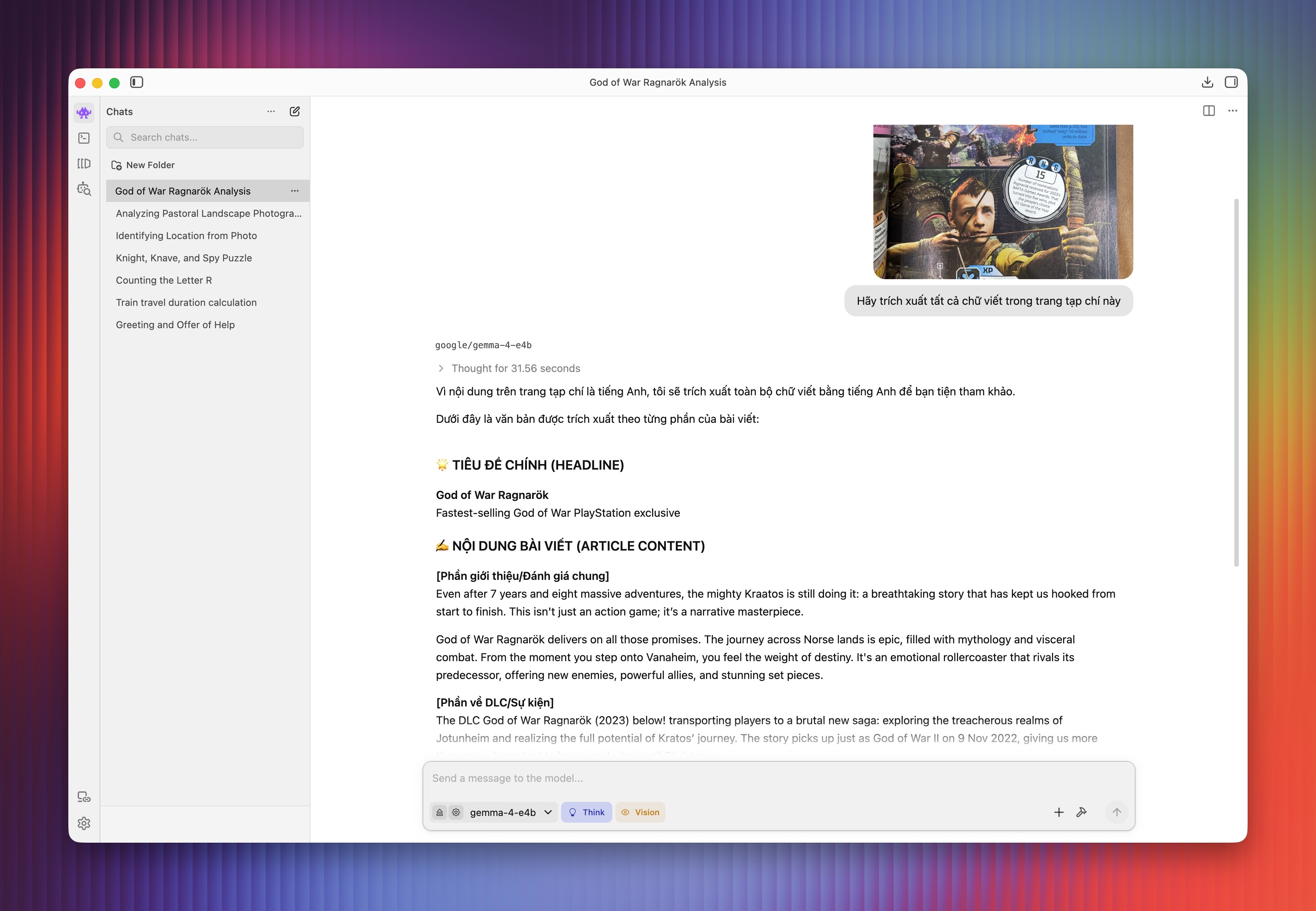1316x911 pixels.
Task: Open the new chat compose icon
Action: tap(294, 111)
